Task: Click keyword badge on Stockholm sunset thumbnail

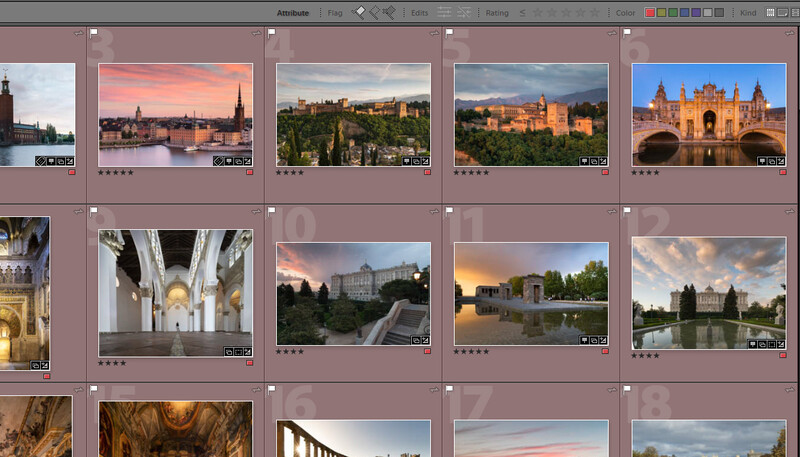Action: click(x=229, y=161)
